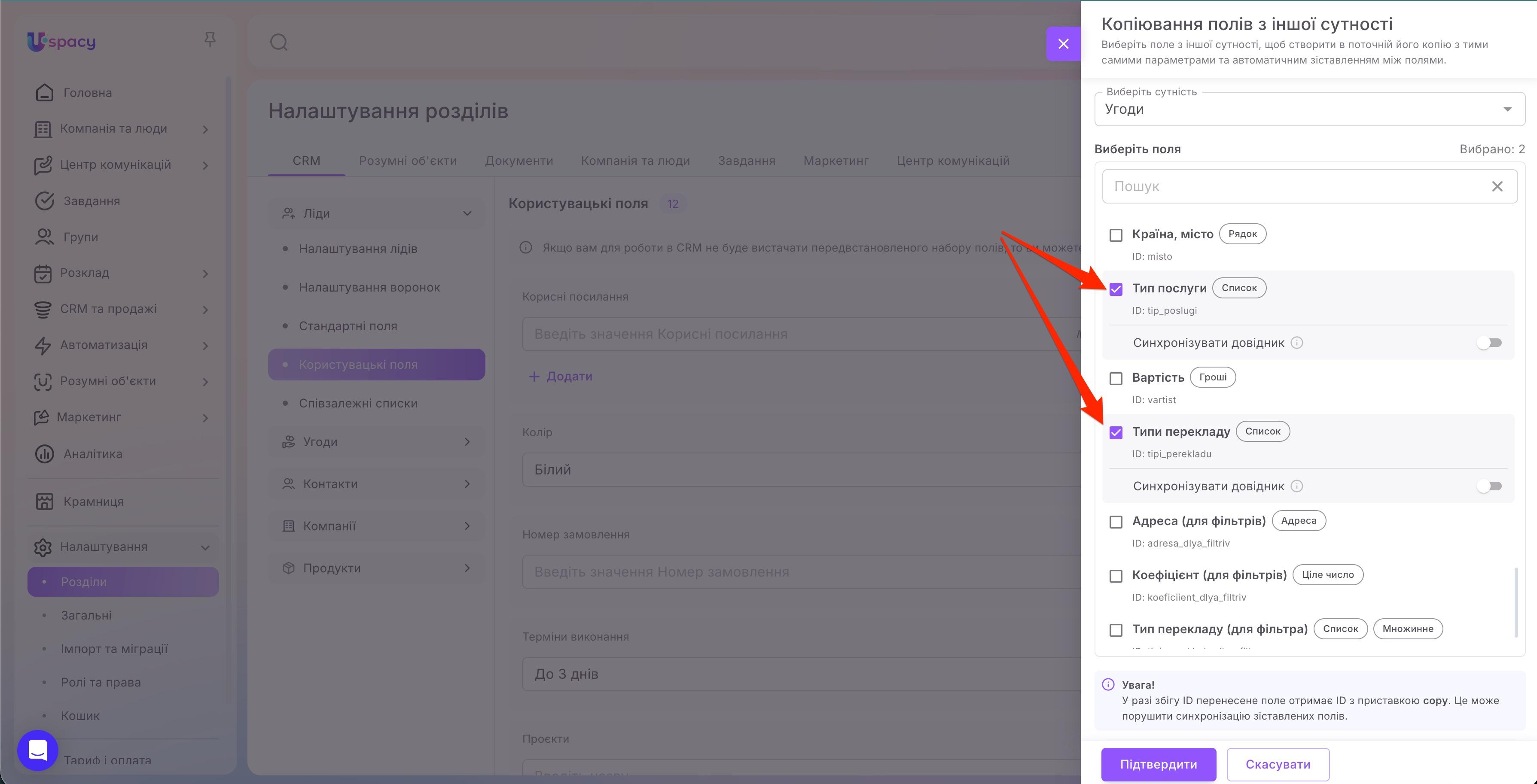The image size is (1537, 784).
Task: Click the Uspacy logo
Action: tap(61, 41)
